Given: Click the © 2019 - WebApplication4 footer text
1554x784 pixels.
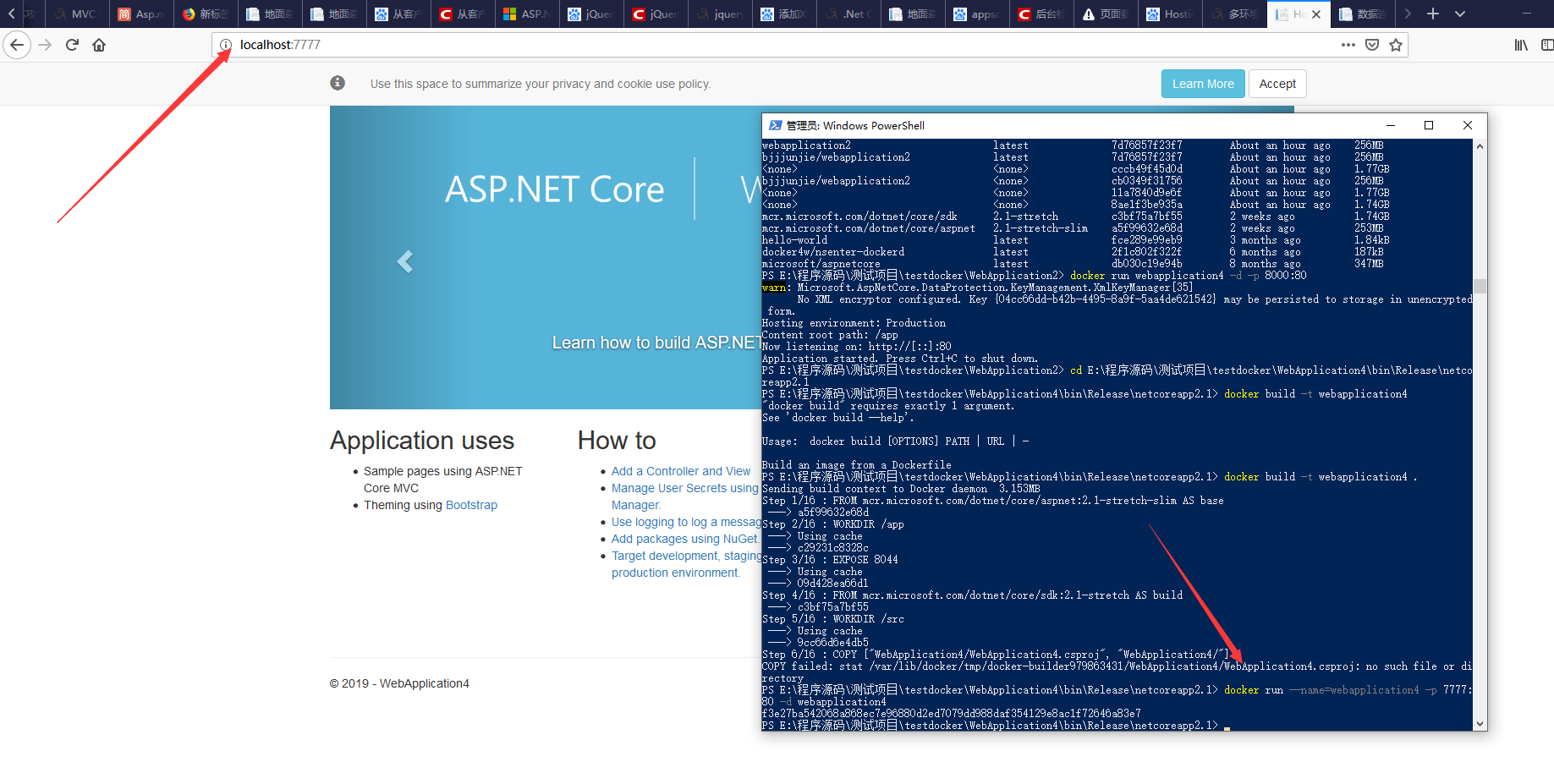Looking at the screenshot, I should [x=399, y=683].
